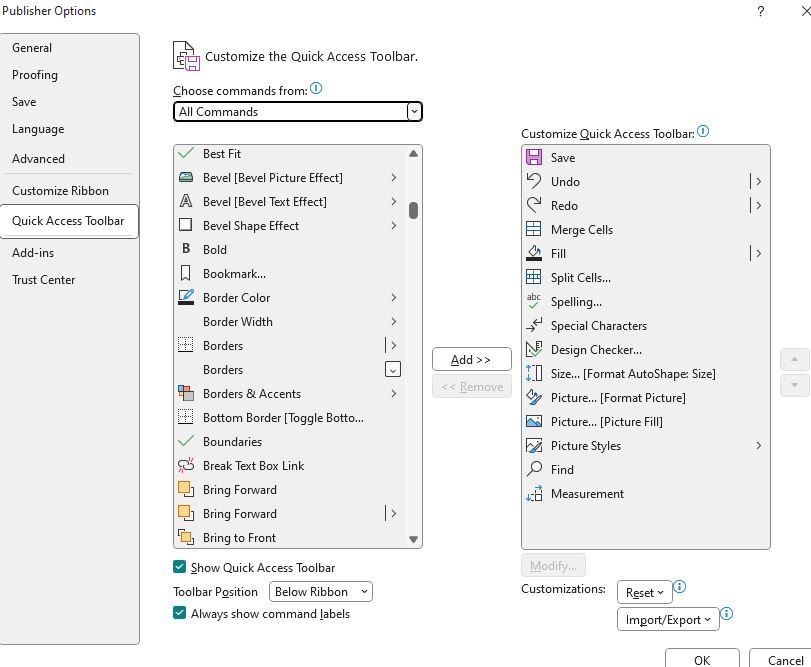Select the Bookmark icon
Image resolution: width=811 pixels, height=667 pixels.
[x=186, y=273]
